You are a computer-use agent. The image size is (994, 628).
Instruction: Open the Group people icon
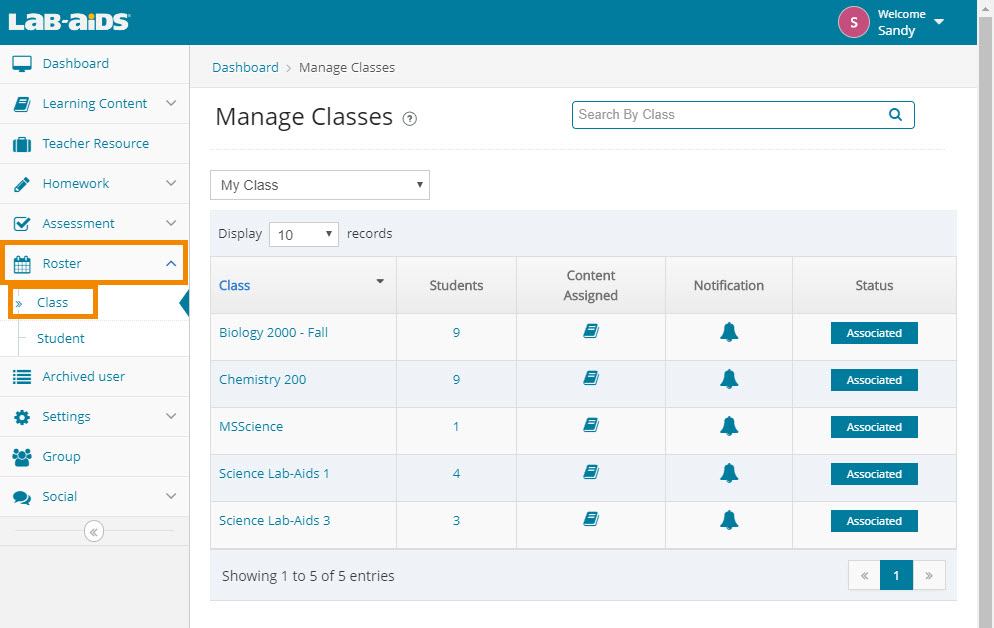[22, 456]
